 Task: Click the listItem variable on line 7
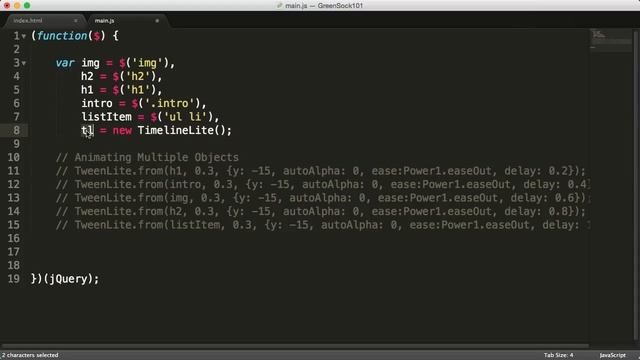tap(107, 117)
